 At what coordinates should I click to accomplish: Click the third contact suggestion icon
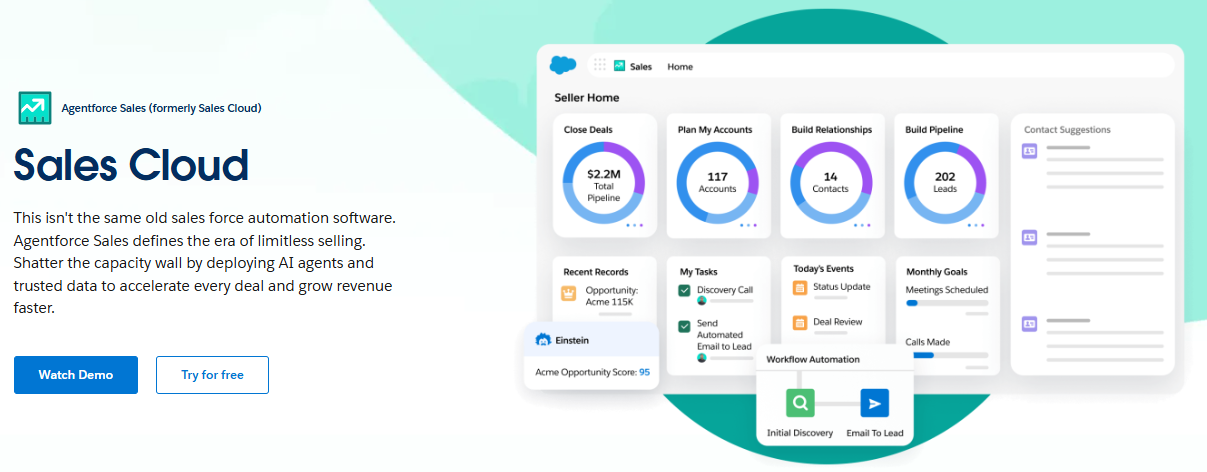click(x=1029, y=323)
